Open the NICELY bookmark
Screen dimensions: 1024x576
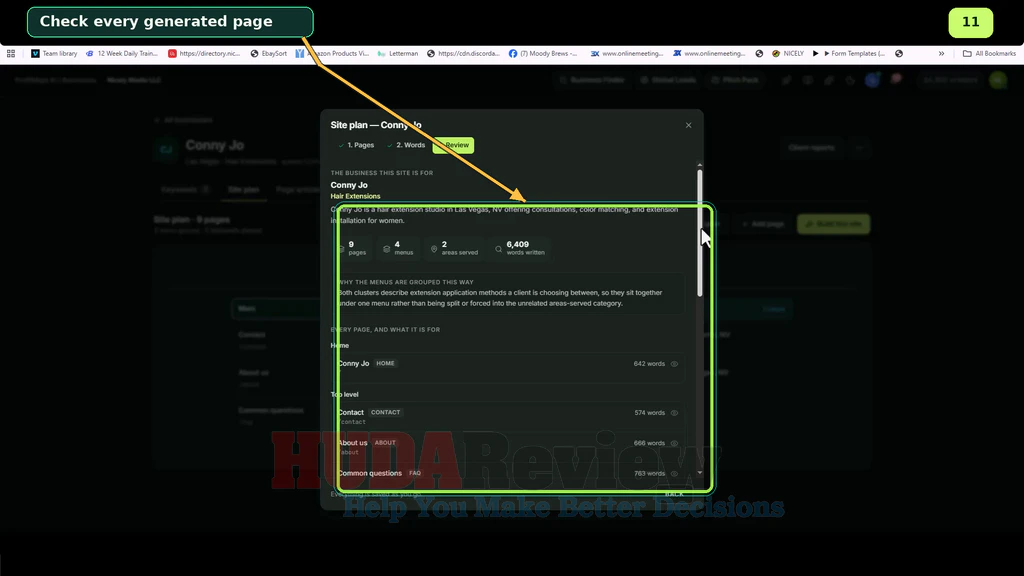[788, 54]
